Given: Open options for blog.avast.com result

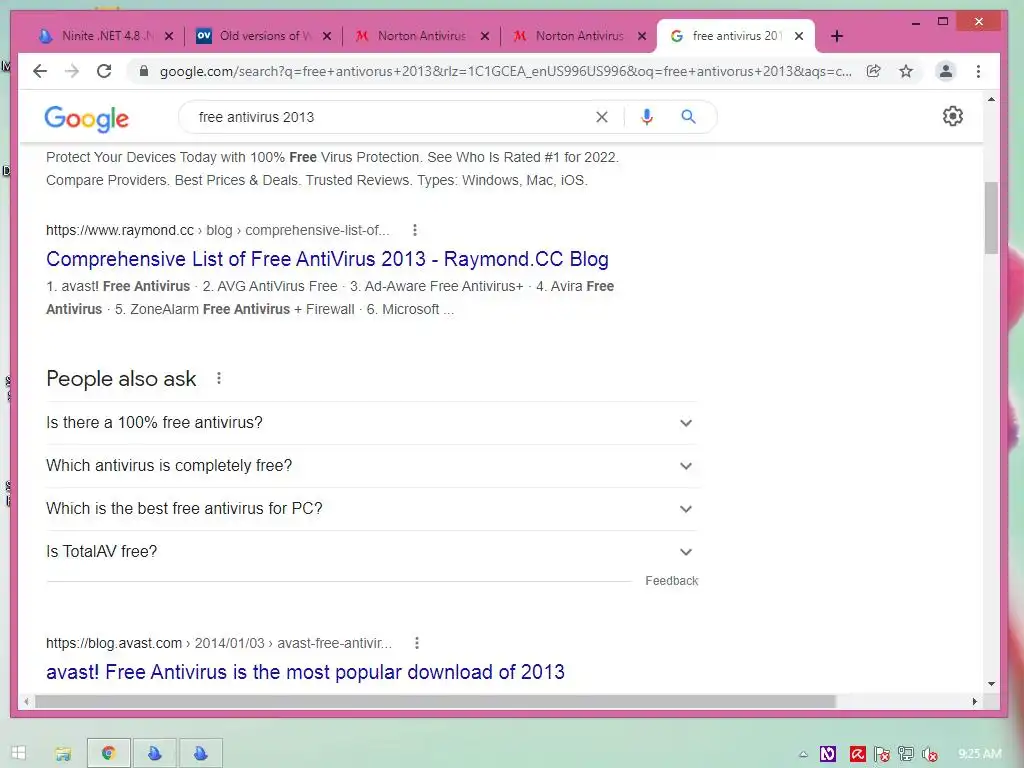Looking at the screenshot, I should pyautogui.click(x=417, y=643).
